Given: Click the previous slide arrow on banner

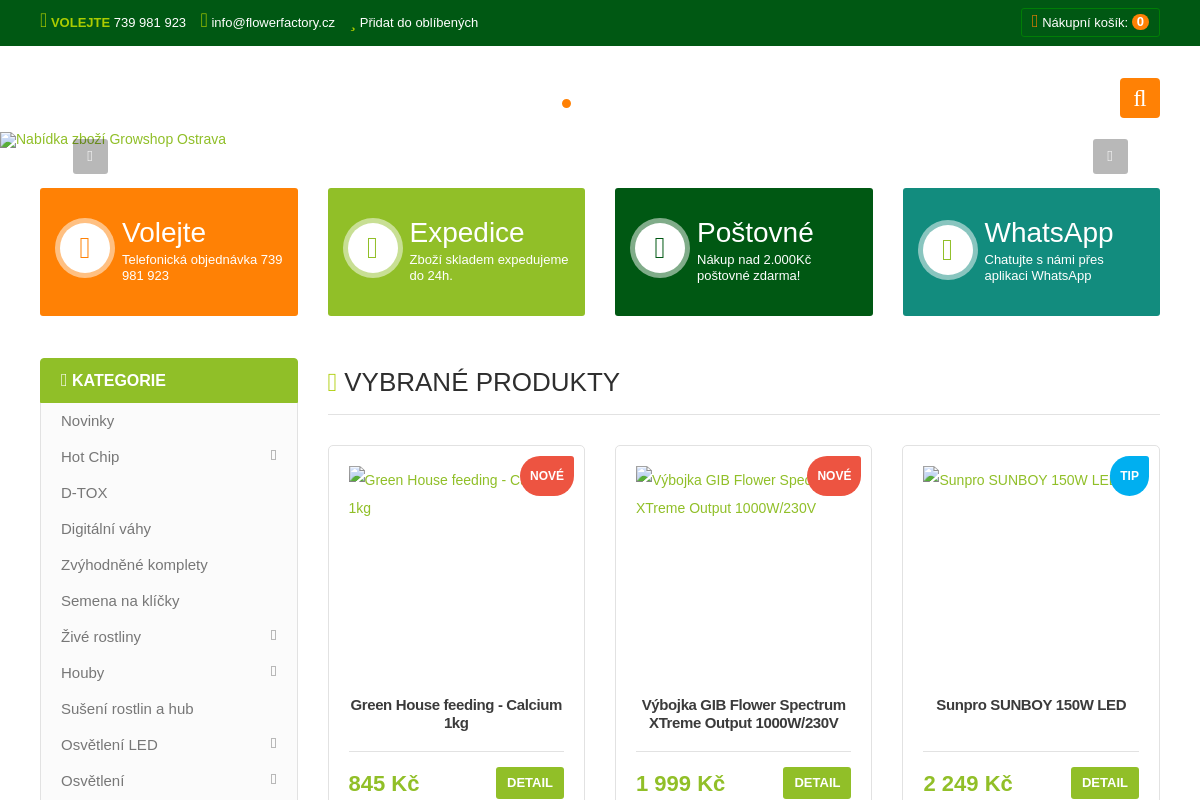Looking at the screenshot, I should pos(90,156).
